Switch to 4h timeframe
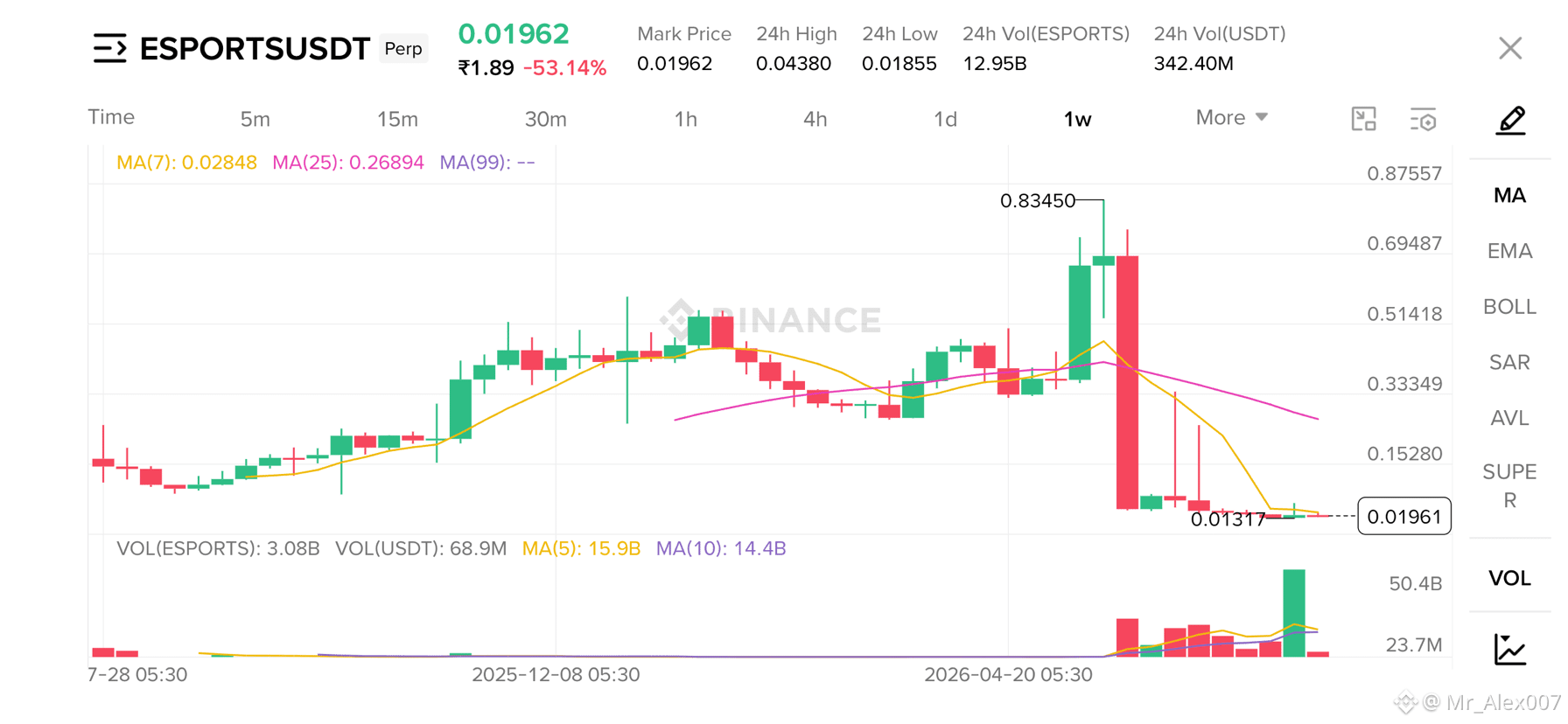The width and height of the screenshot is (1568, 724). tap(815, 119)
